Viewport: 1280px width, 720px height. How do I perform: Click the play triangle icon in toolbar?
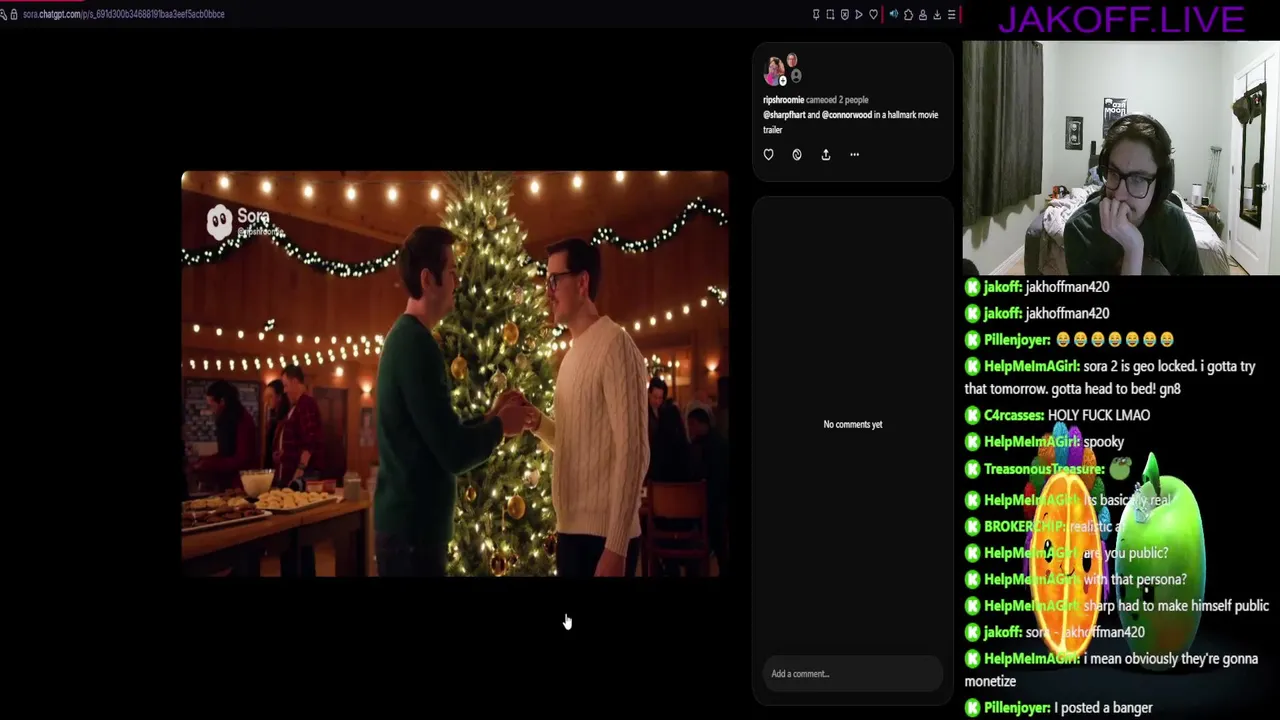[859, 14]
